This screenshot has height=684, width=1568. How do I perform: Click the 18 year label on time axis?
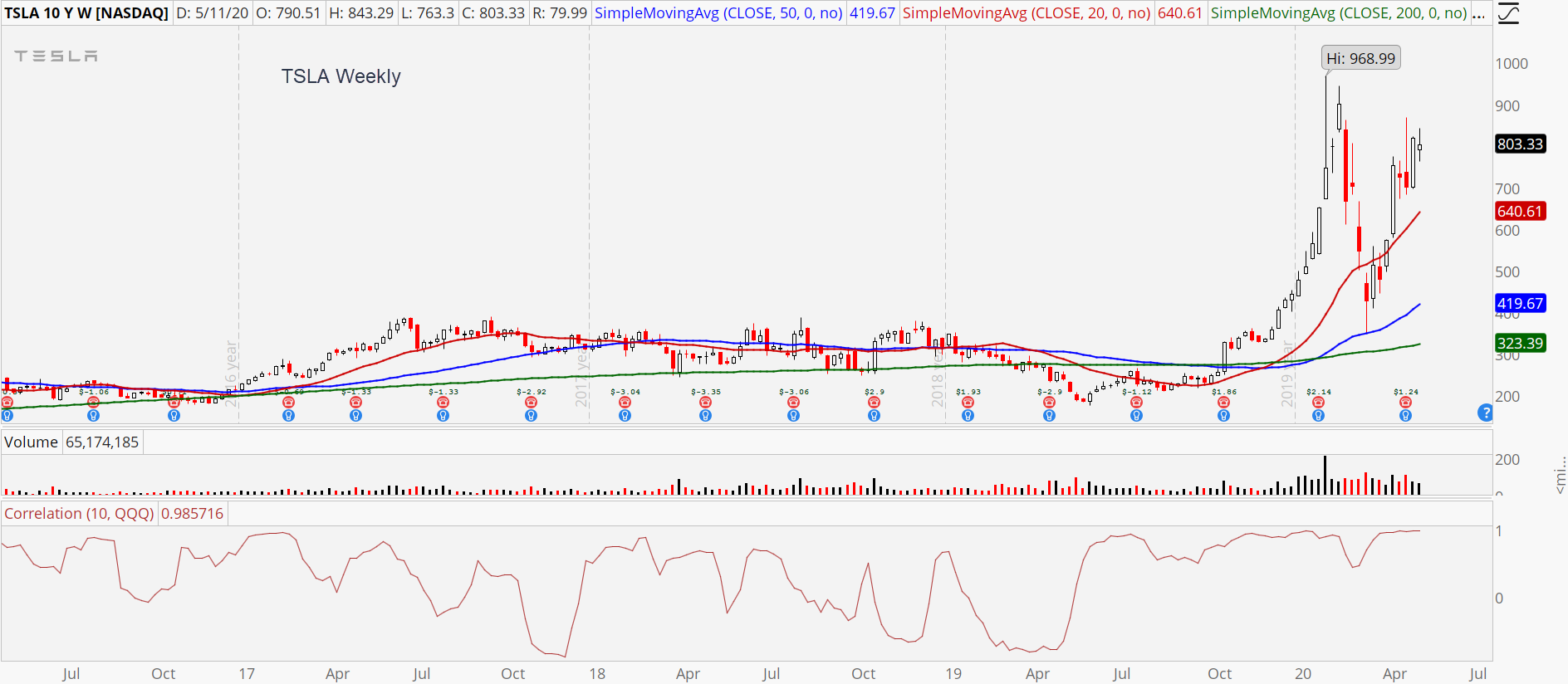597,674
